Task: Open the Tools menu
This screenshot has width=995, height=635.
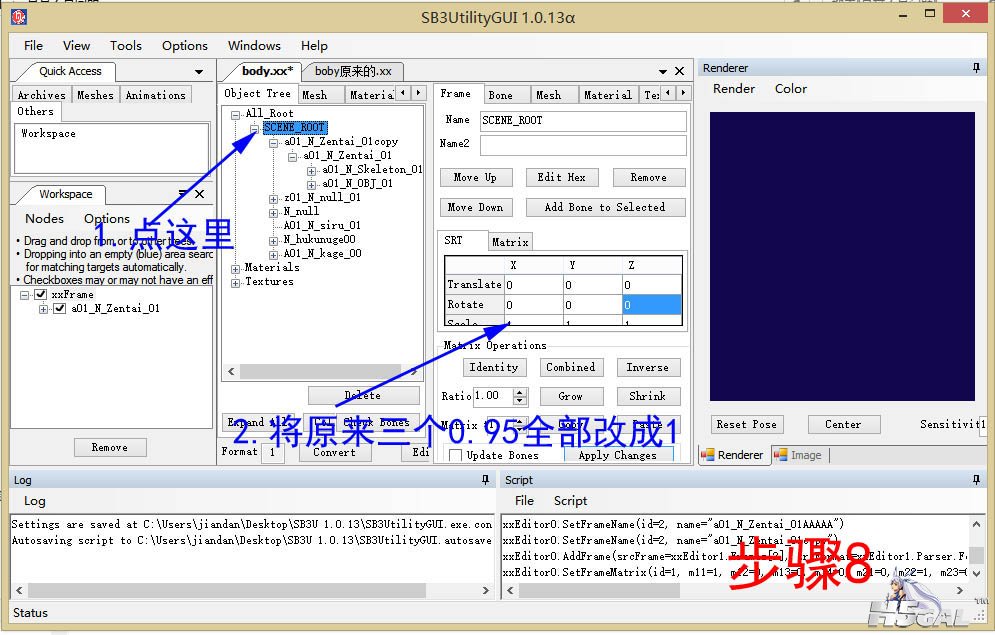Action: click(126, 46)
